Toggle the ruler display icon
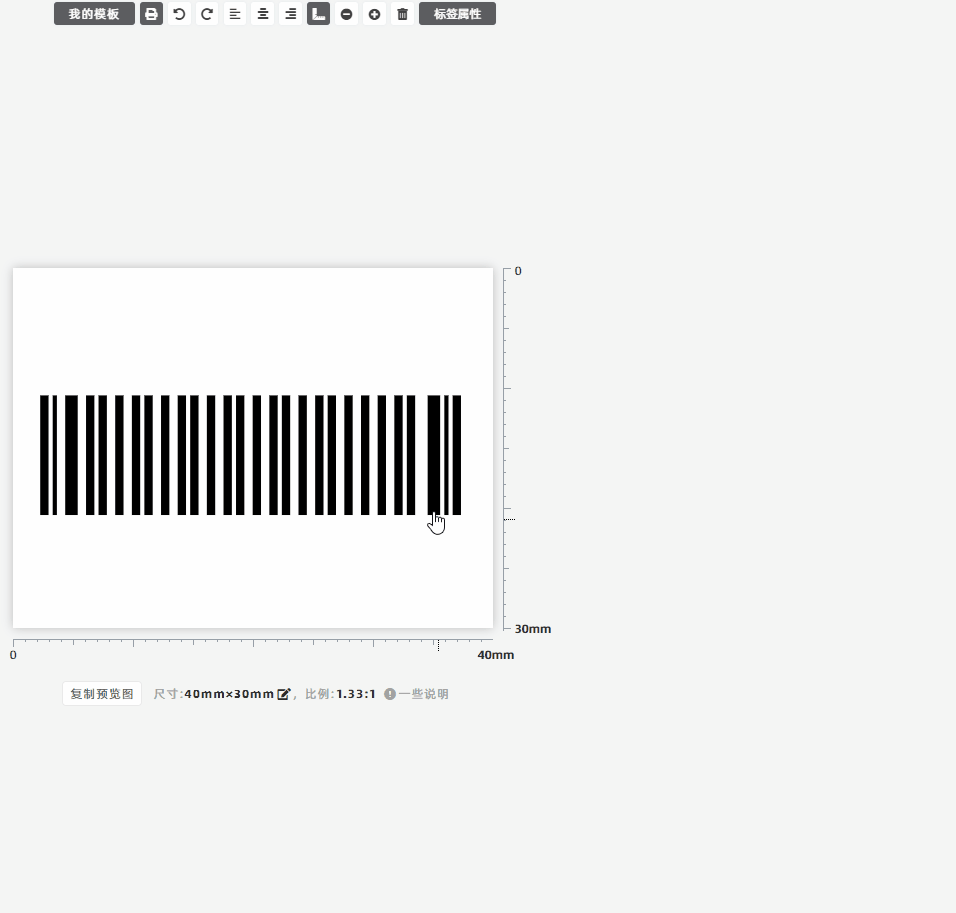The height and width of the screenshot is (913, 956). pos(318,14)
